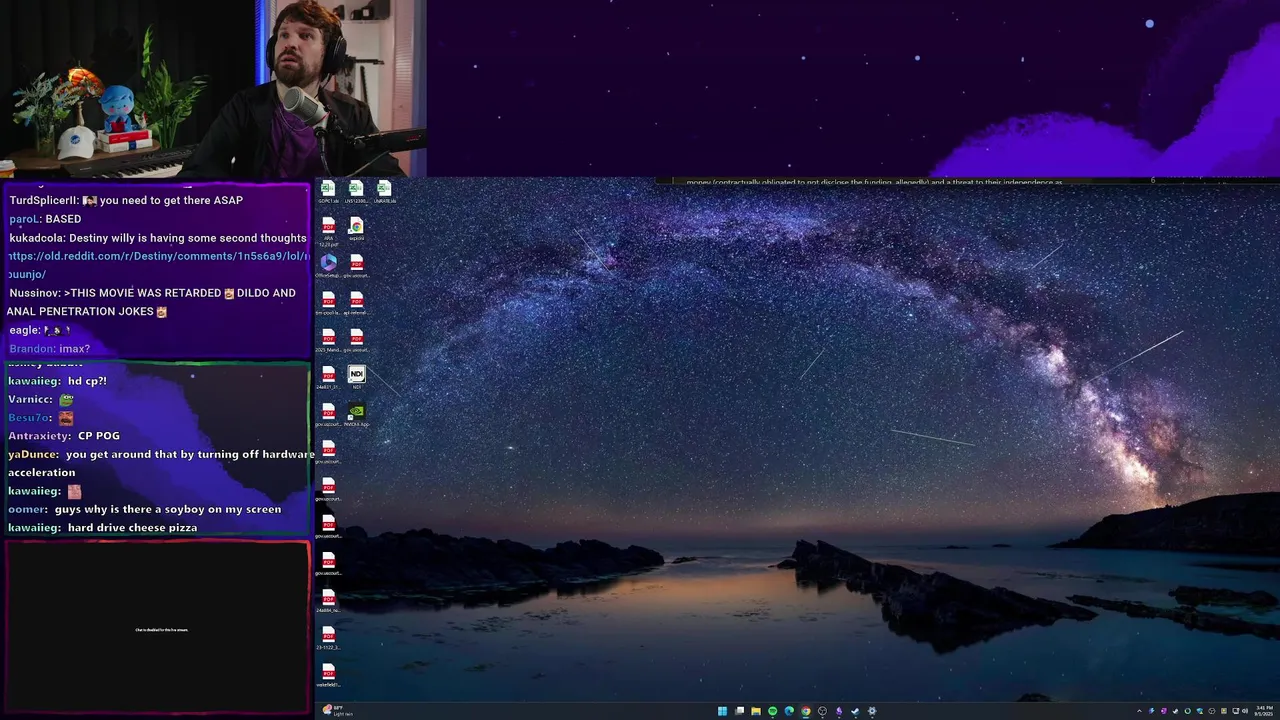Open OBS Studio from the taskbar

pyautogui.click(x=822, y=711)
